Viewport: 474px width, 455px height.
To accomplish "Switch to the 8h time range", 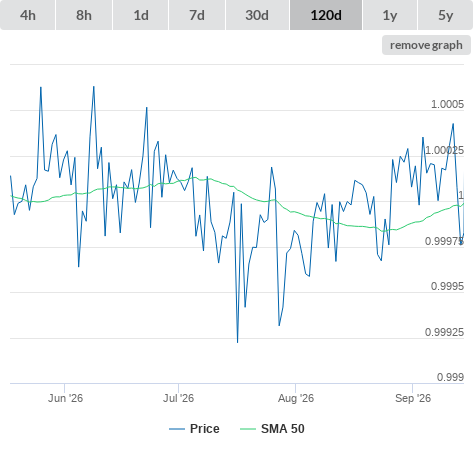I will coord(84,15).
